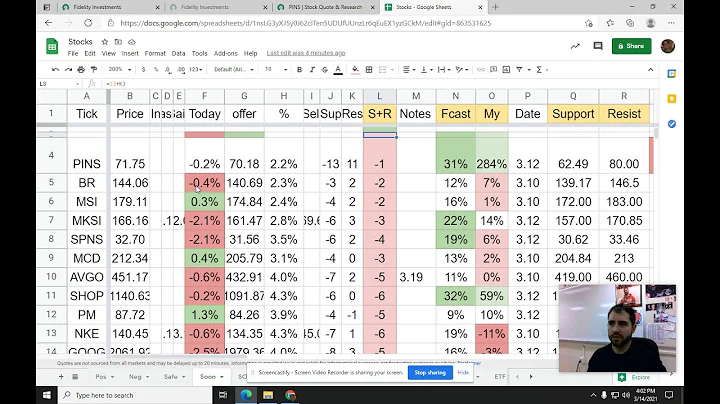Toggle filter using the funnel icon
The height and width of the screenshot is (404, 720).
click(x=519, y=70)
